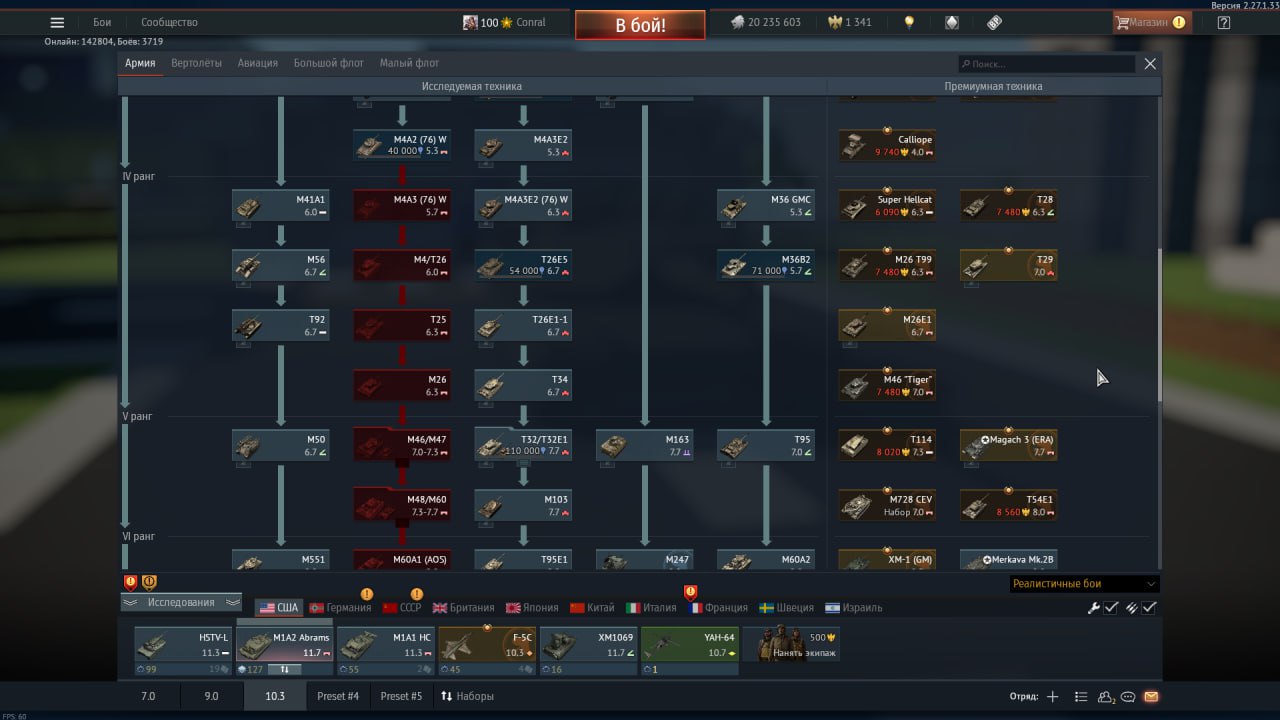1280x720 pixels.
Task: Expand the Исследования panel toggle
Action: (x=181, y=602)
